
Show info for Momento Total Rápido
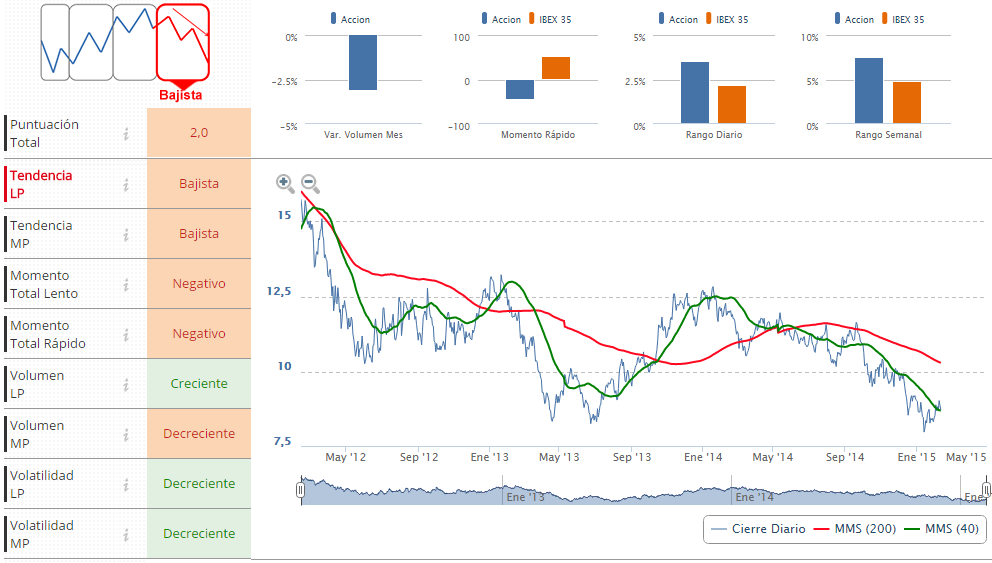(x=126, y=334)
